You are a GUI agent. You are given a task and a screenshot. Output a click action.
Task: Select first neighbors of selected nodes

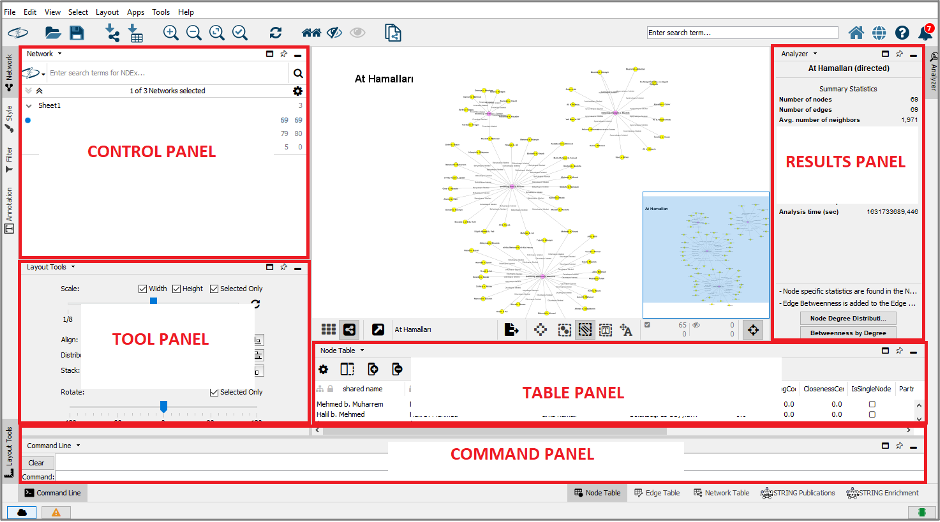[311, 33]
